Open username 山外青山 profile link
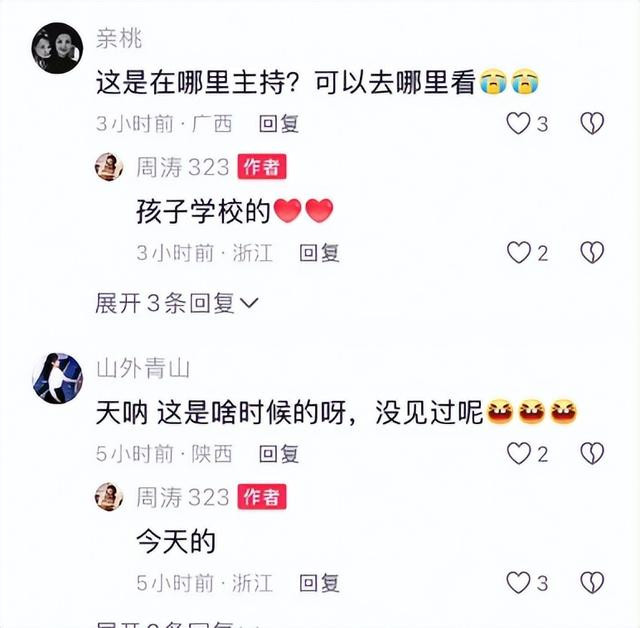This screenshot has height=628, width=640. 143,368
